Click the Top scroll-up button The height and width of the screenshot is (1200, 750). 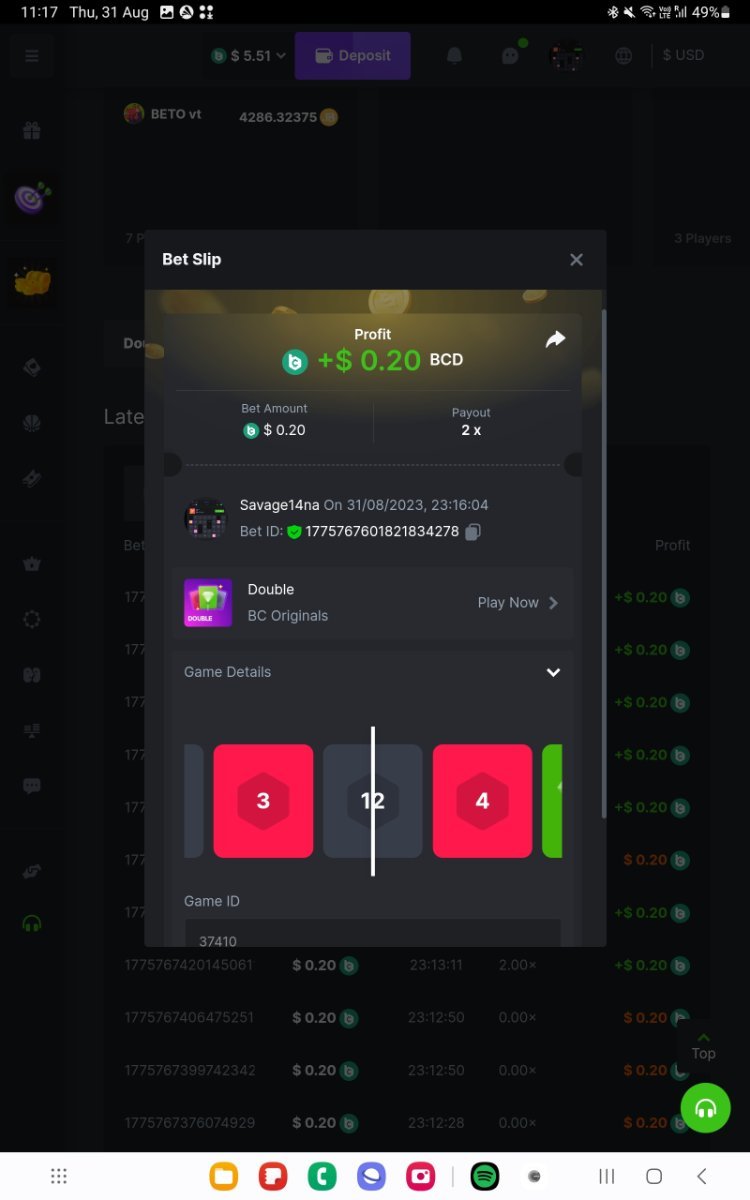pyautogui.click(x=703, y=1045)
